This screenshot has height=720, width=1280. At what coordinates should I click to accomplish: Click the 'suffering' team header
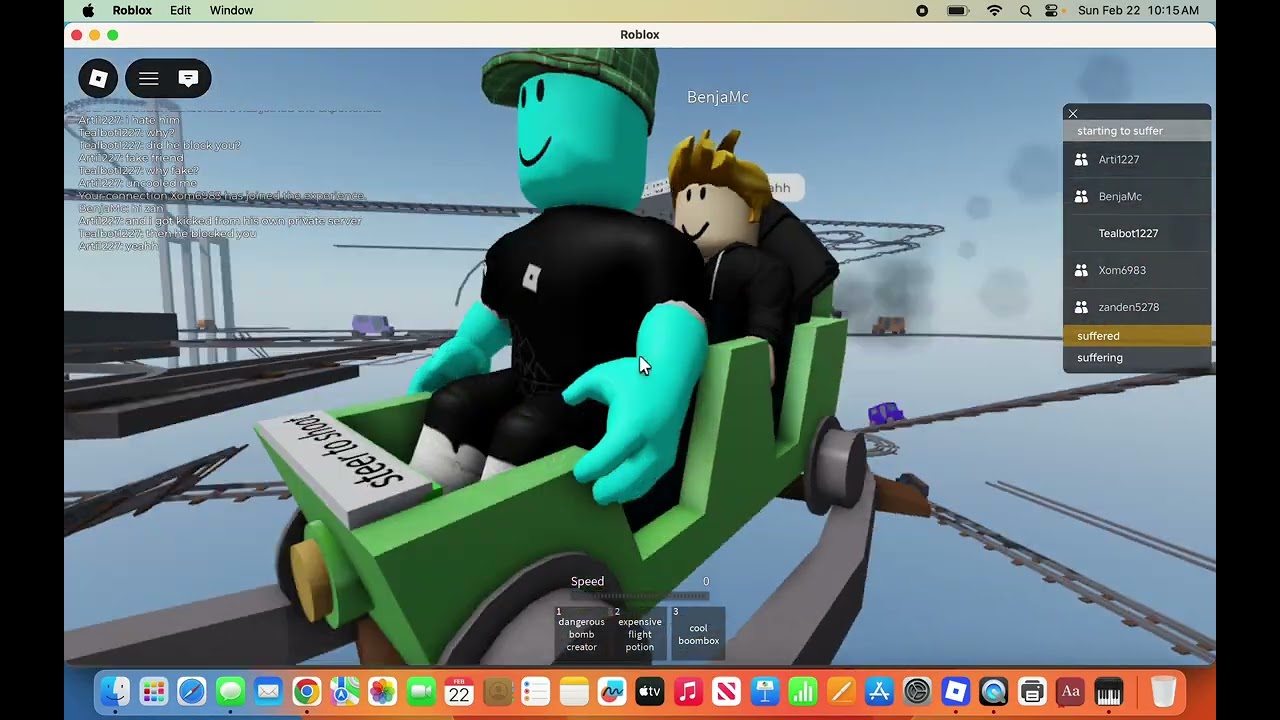pos(1137,358)
